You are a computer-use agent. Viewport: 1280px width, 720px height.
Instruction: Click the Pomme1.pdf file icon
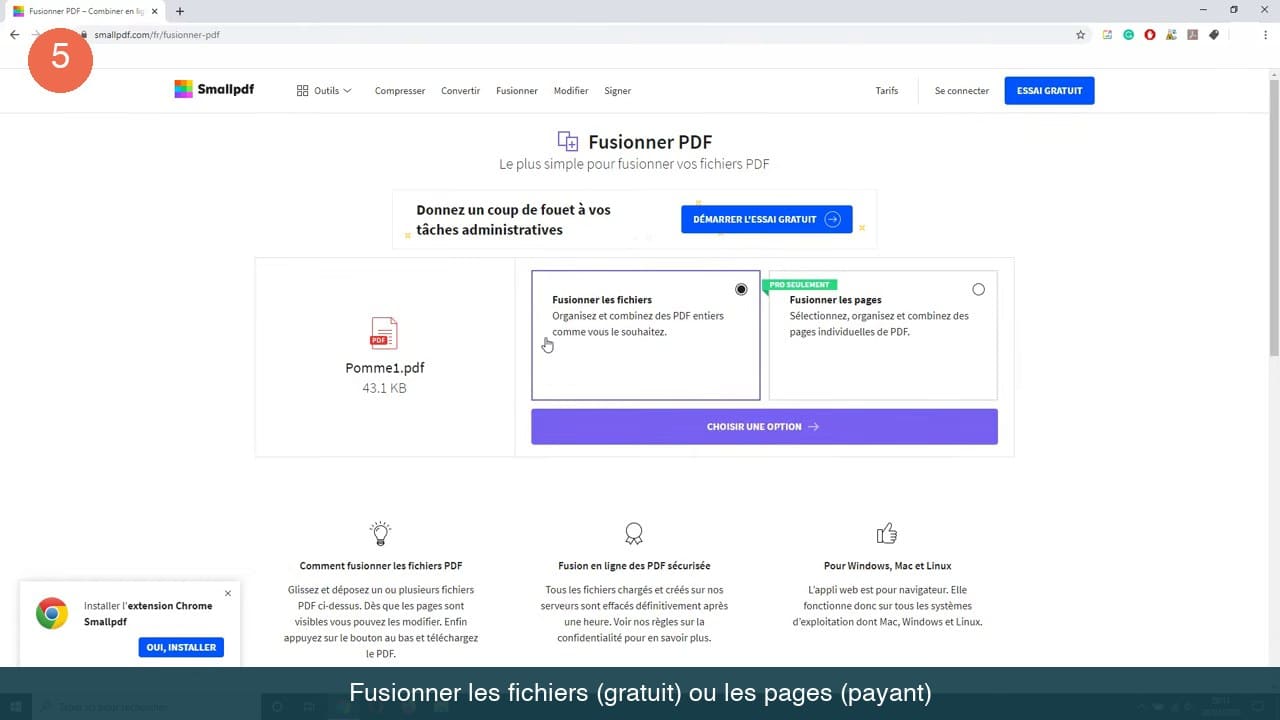point(384,333)
